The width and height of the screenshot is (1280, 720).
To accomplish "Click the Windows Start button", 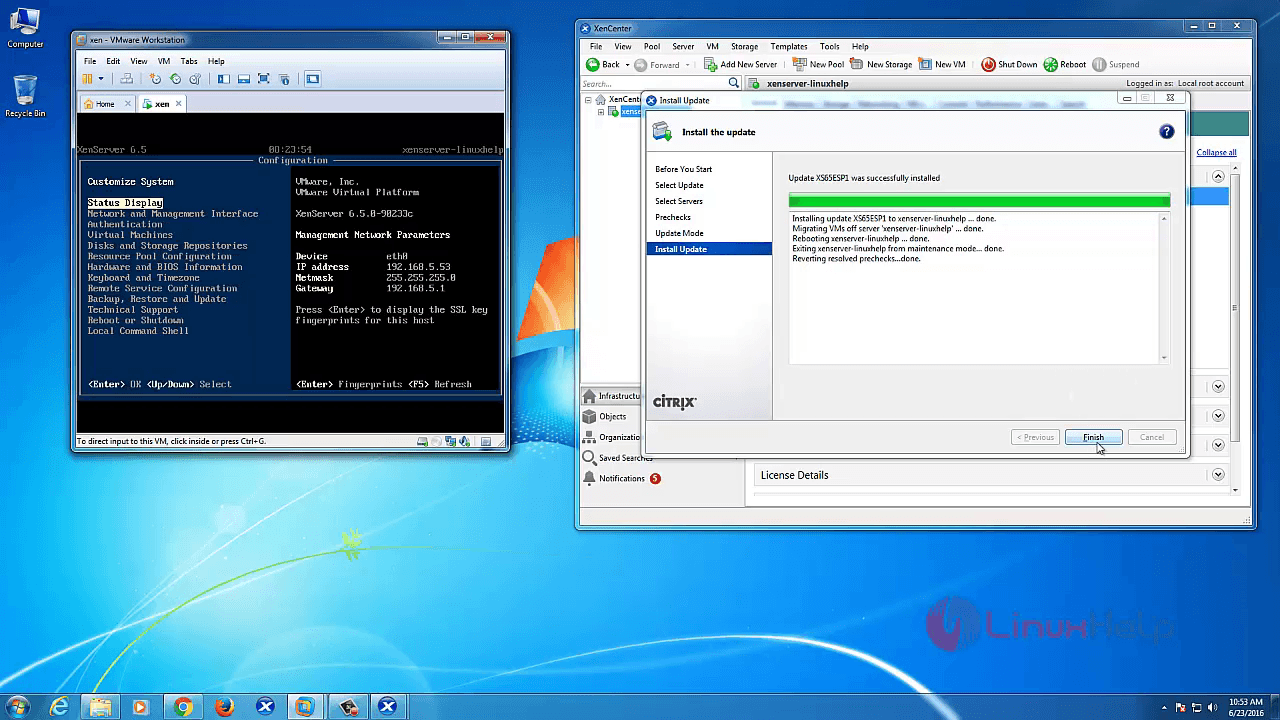I will tap(19, 707).
